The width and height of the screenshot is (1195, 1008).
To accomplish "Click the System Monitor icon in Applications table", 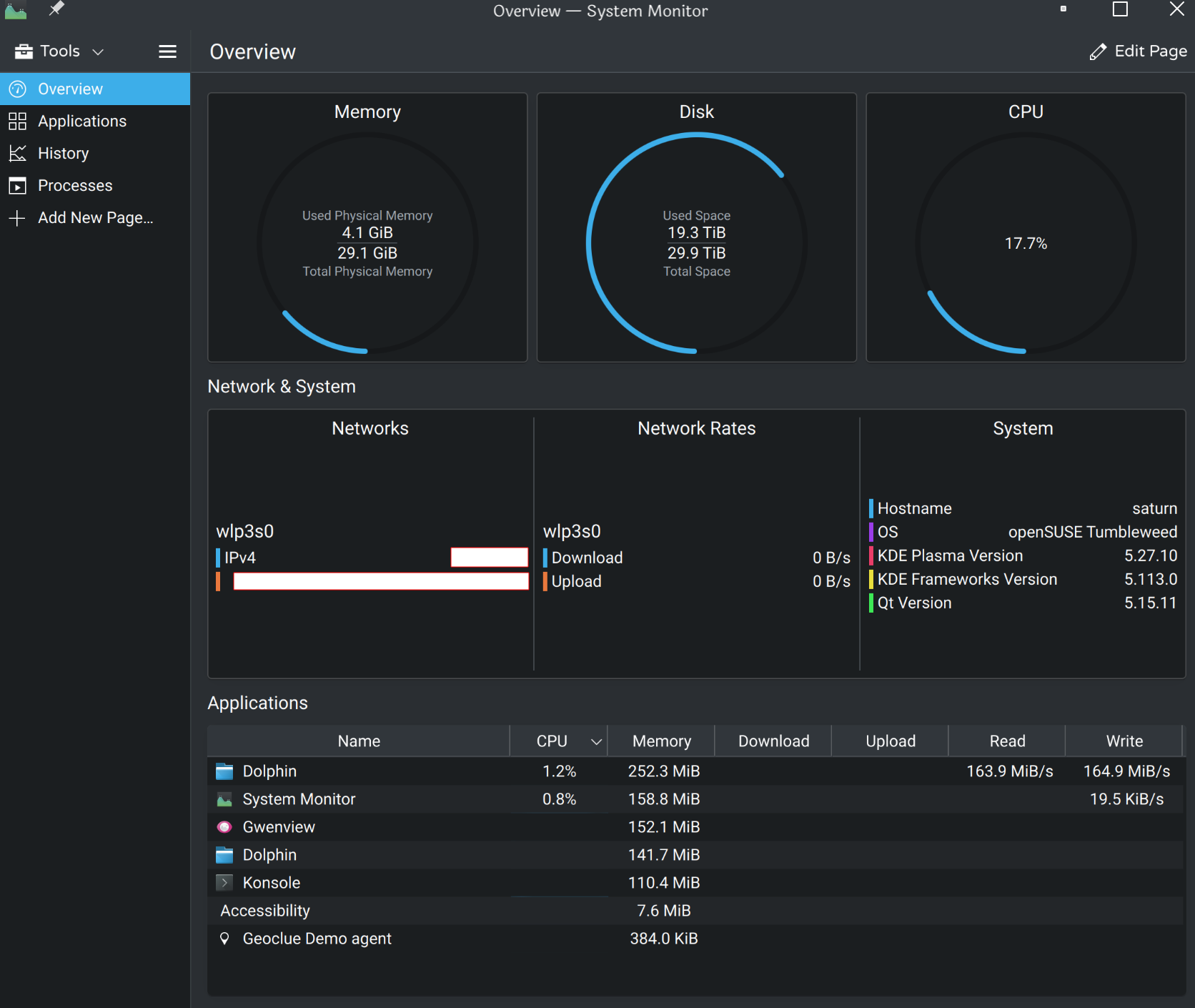I will (224, 799).
